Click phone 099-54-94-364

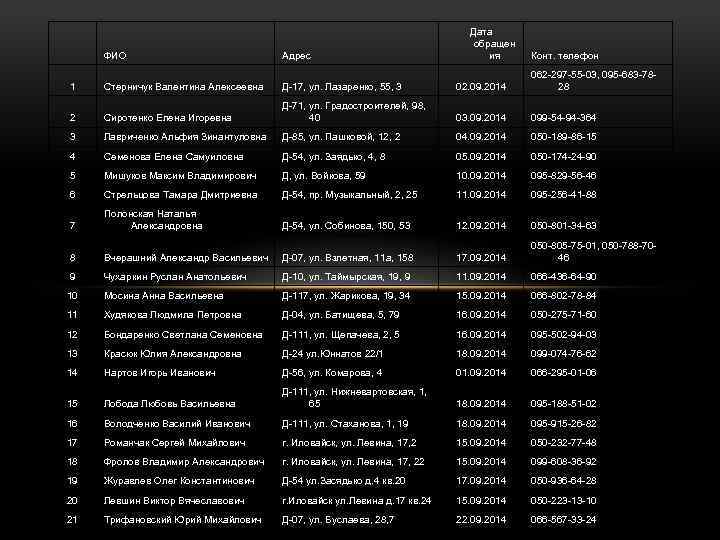point(563,118)
